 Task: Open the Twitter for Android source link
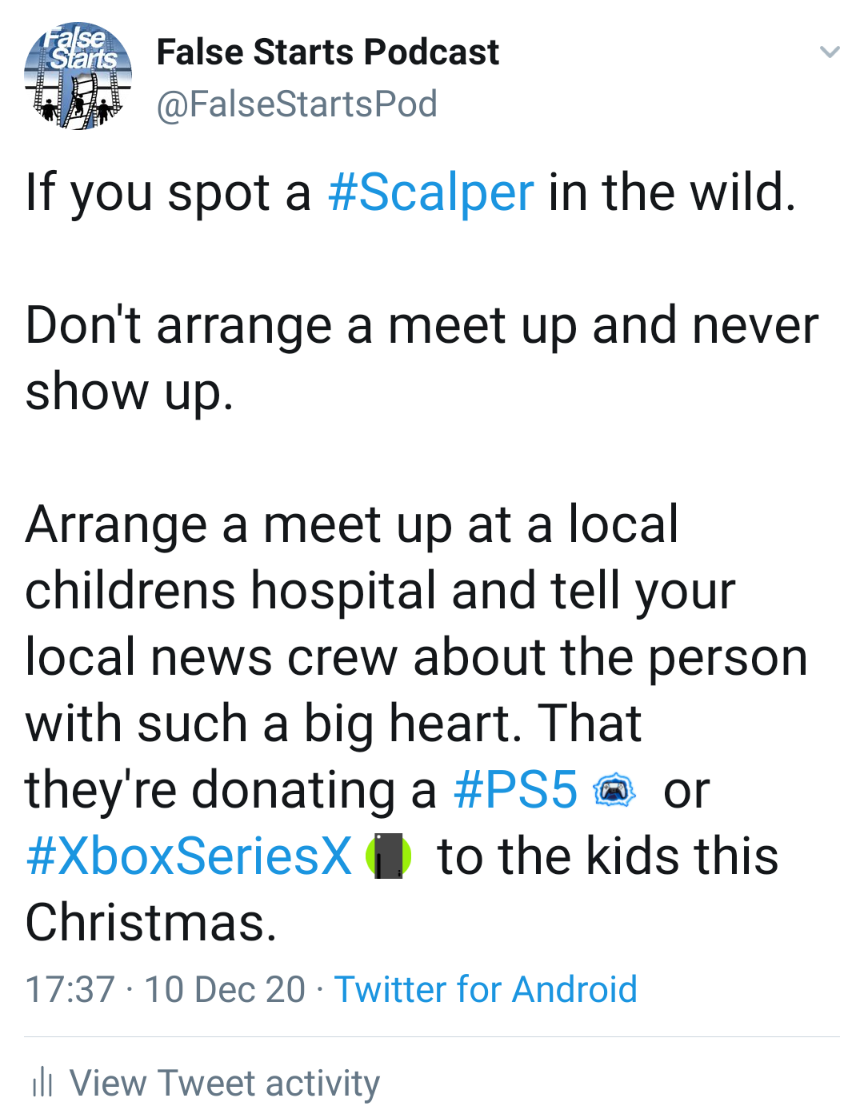tap(486, 989)
